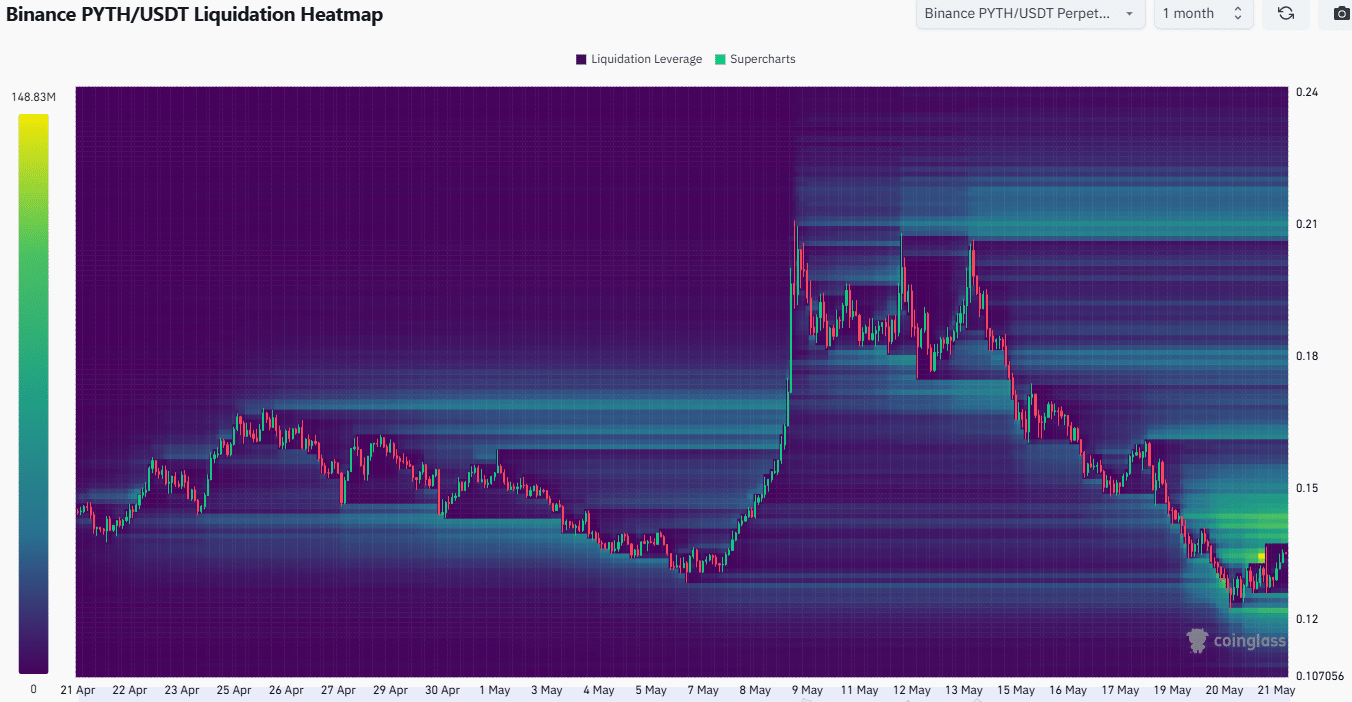Click the Binance PYTH/USDT Liquidation Heatmap title
1352x702 pixels.
click(195, 15)
